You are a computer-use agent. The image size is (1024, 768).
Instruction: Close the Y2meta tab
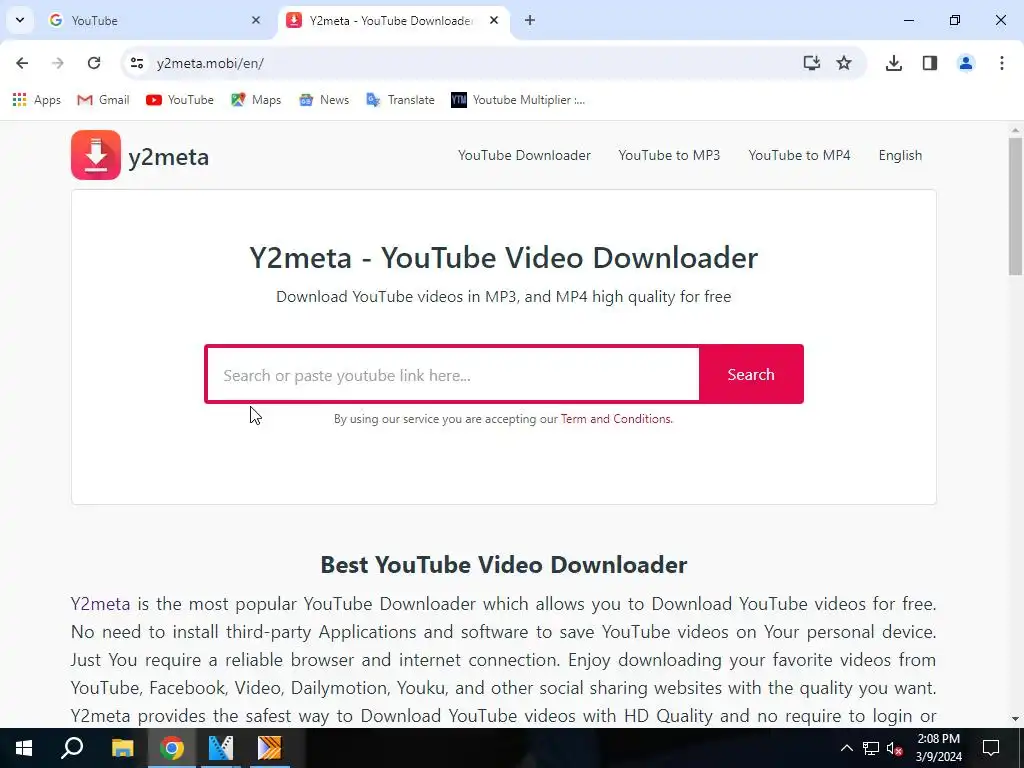[x=494, y=20]
